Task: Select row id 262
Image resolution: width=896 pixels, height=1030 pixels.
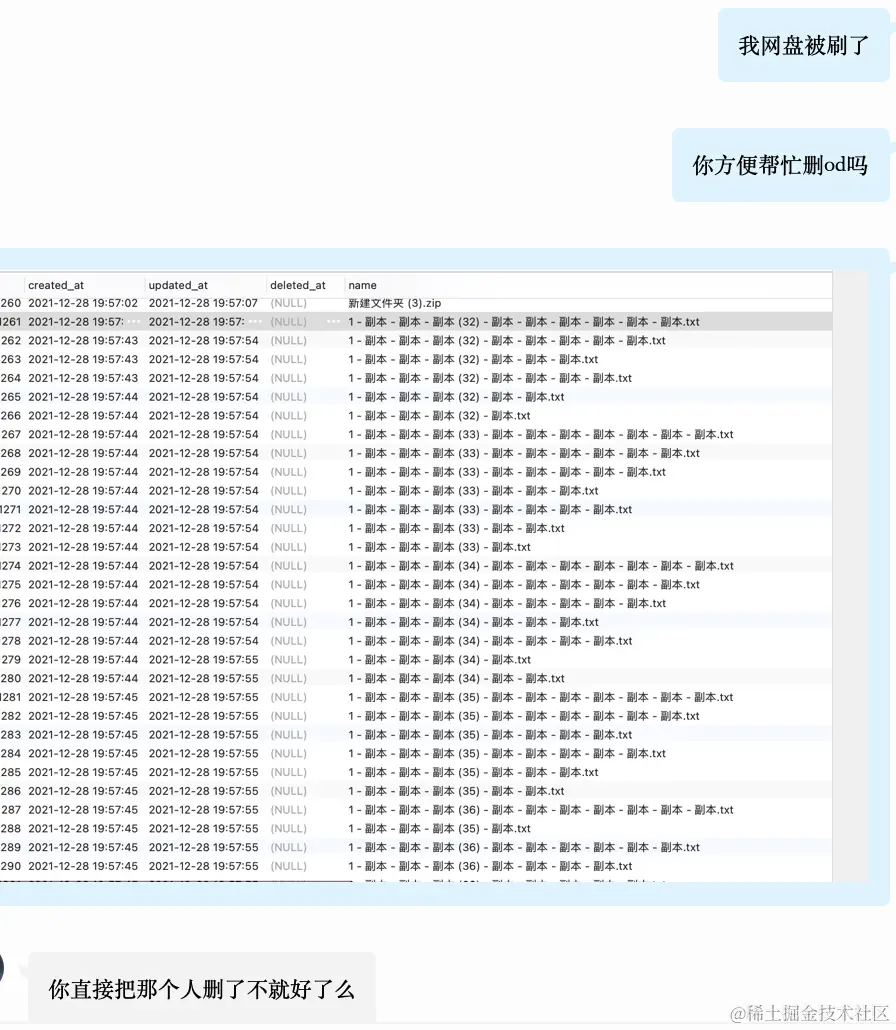Action: tap(11, 340)
